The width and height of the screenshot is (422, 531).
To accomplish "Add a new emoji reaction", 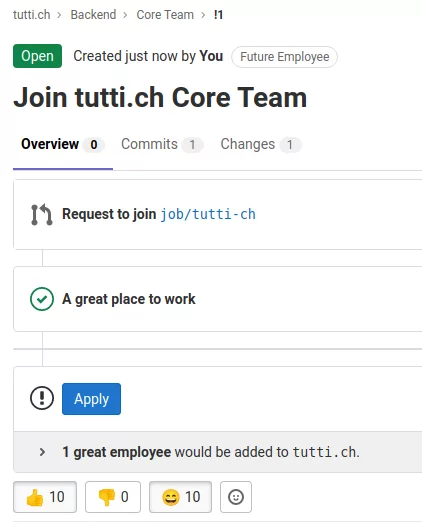I will (x=236, y=497).
